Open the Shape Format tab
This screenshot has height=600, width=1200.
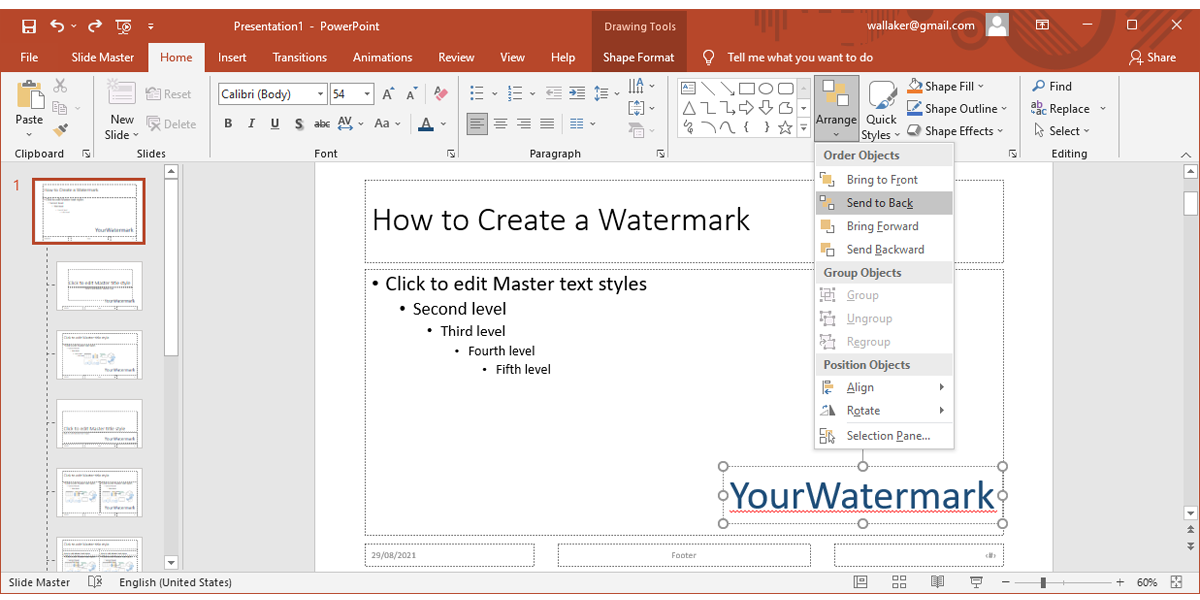coord(638,57)
